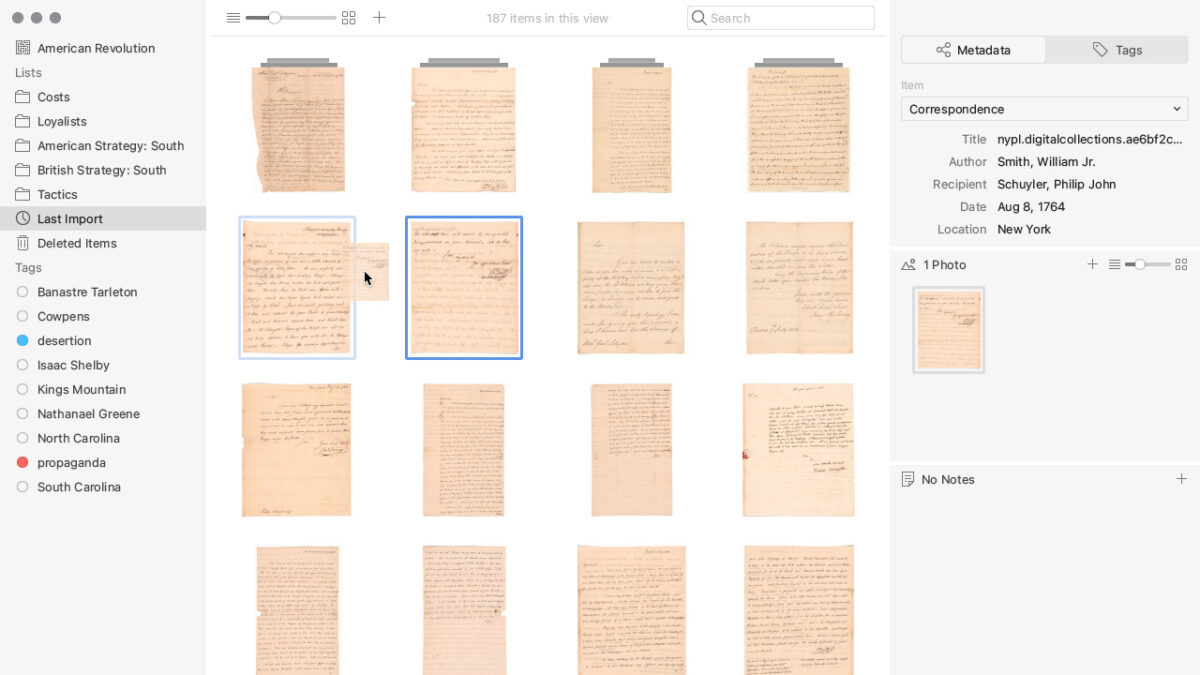
Task: Add a new note with plus icon
Action: coord(1181,479)
